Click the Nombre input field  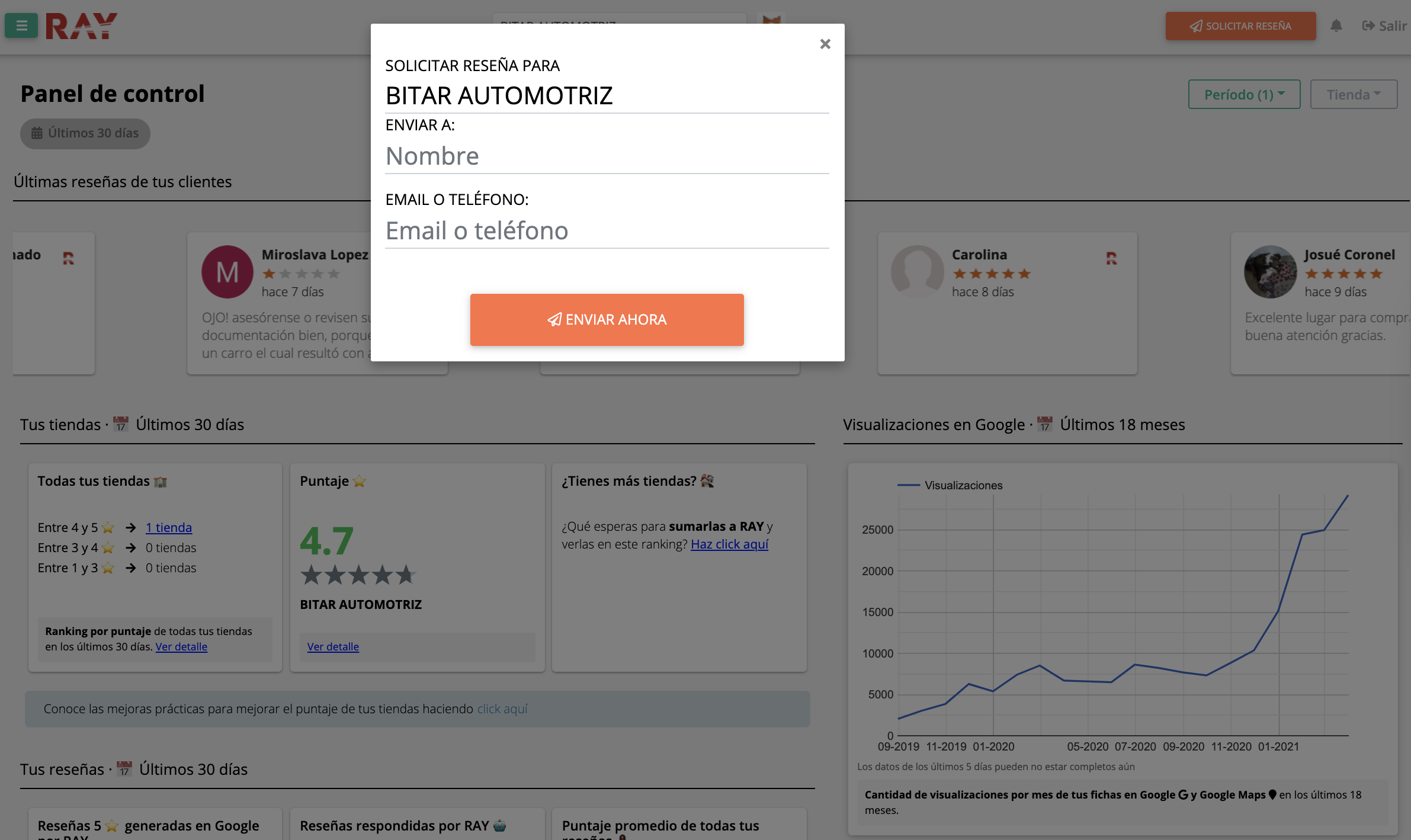point(607,156)
